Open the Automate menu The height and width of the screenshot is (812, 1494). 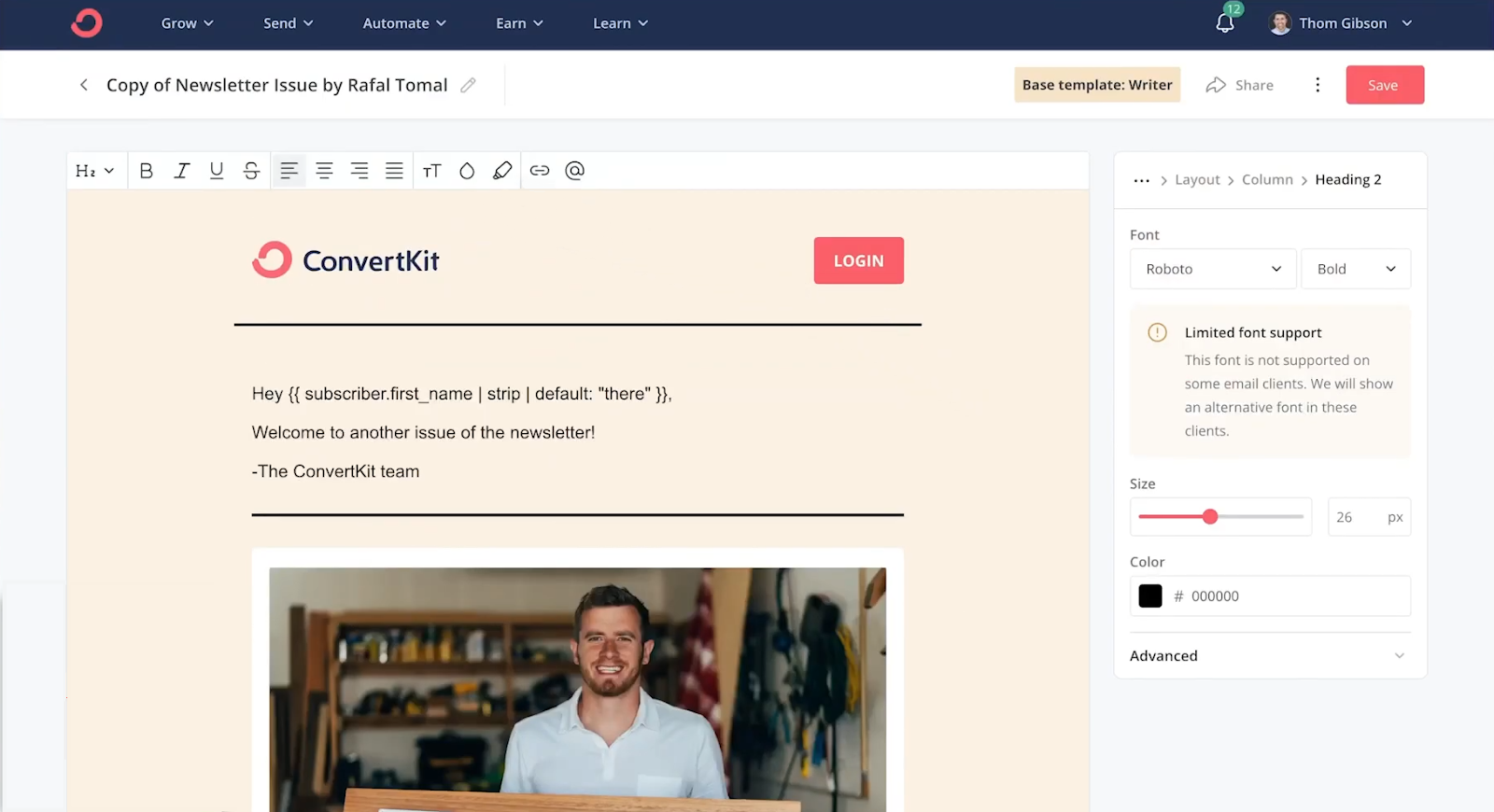[x=404, y=23]
